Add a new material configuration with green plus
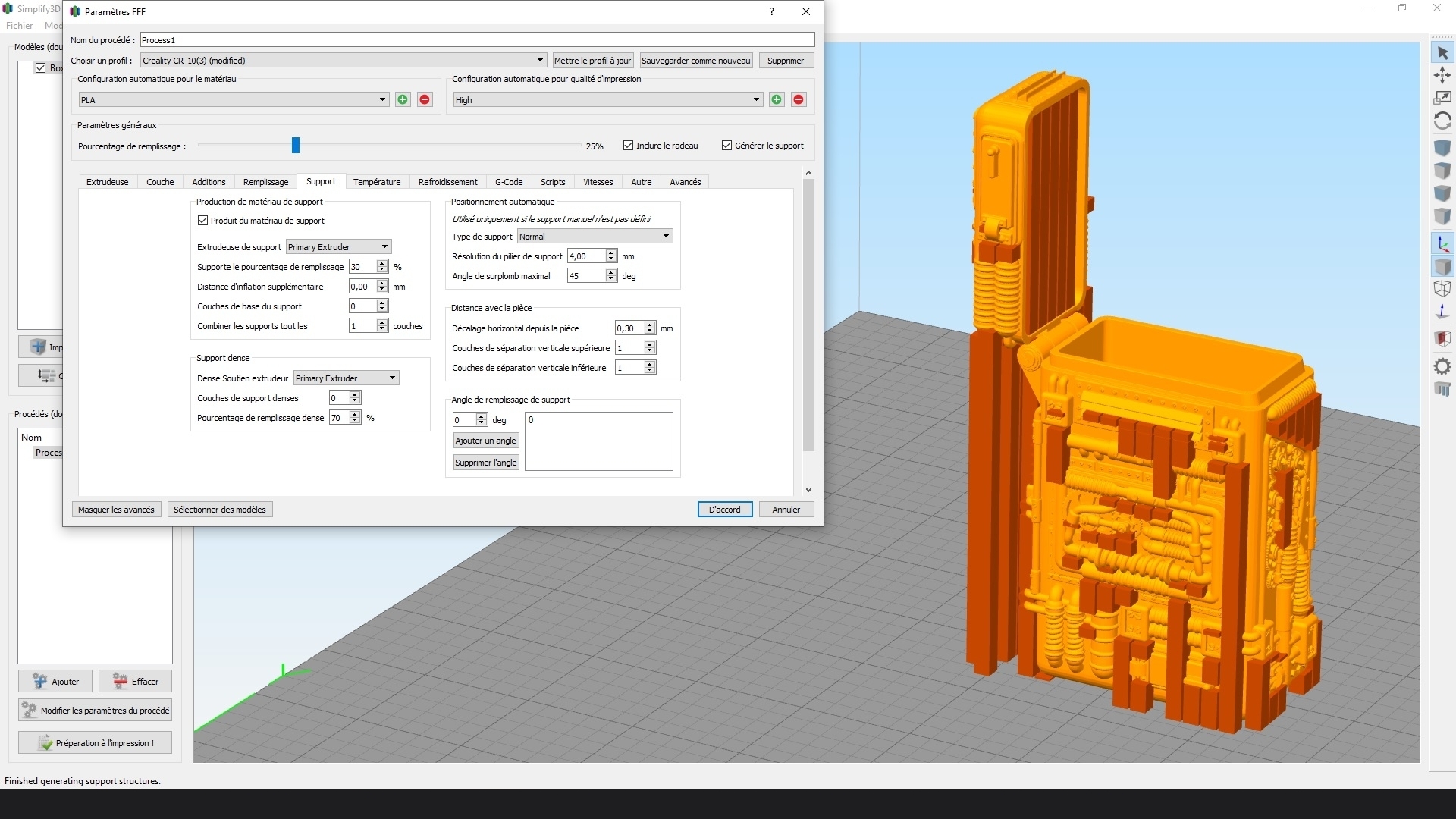Image resolution: width=1456 pixels, height=819 pixels. (x=403, y=99)
